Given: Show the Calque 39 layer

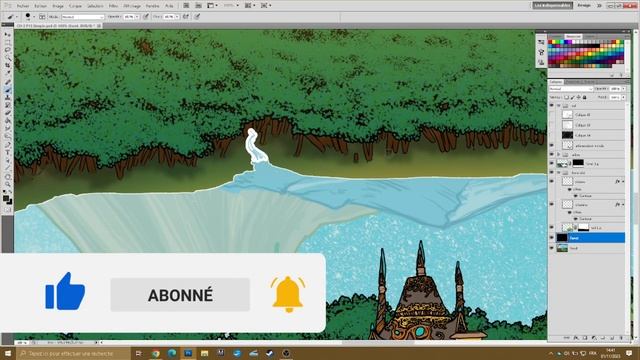Looking at the screenshot, I should click(x=552, y=125).
